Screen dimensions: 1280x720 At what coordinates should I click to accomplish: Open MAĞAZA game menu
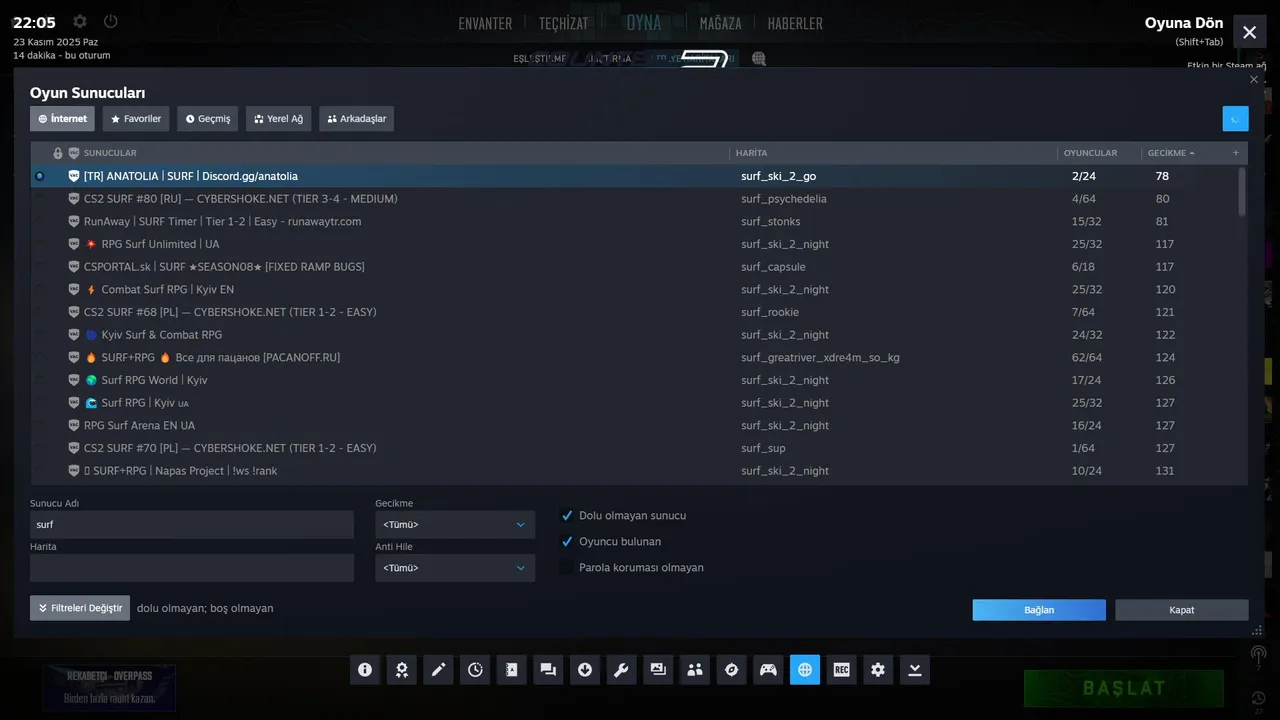tap(720, 23)
